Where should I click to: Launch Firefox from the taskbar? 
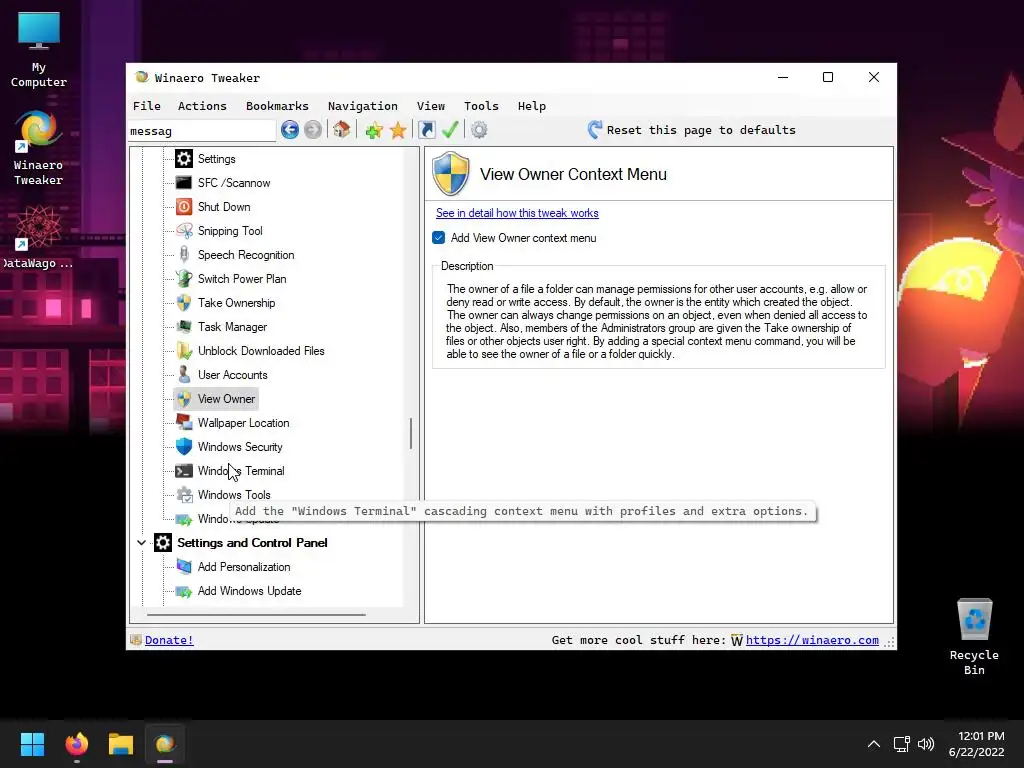pos(76,744)
